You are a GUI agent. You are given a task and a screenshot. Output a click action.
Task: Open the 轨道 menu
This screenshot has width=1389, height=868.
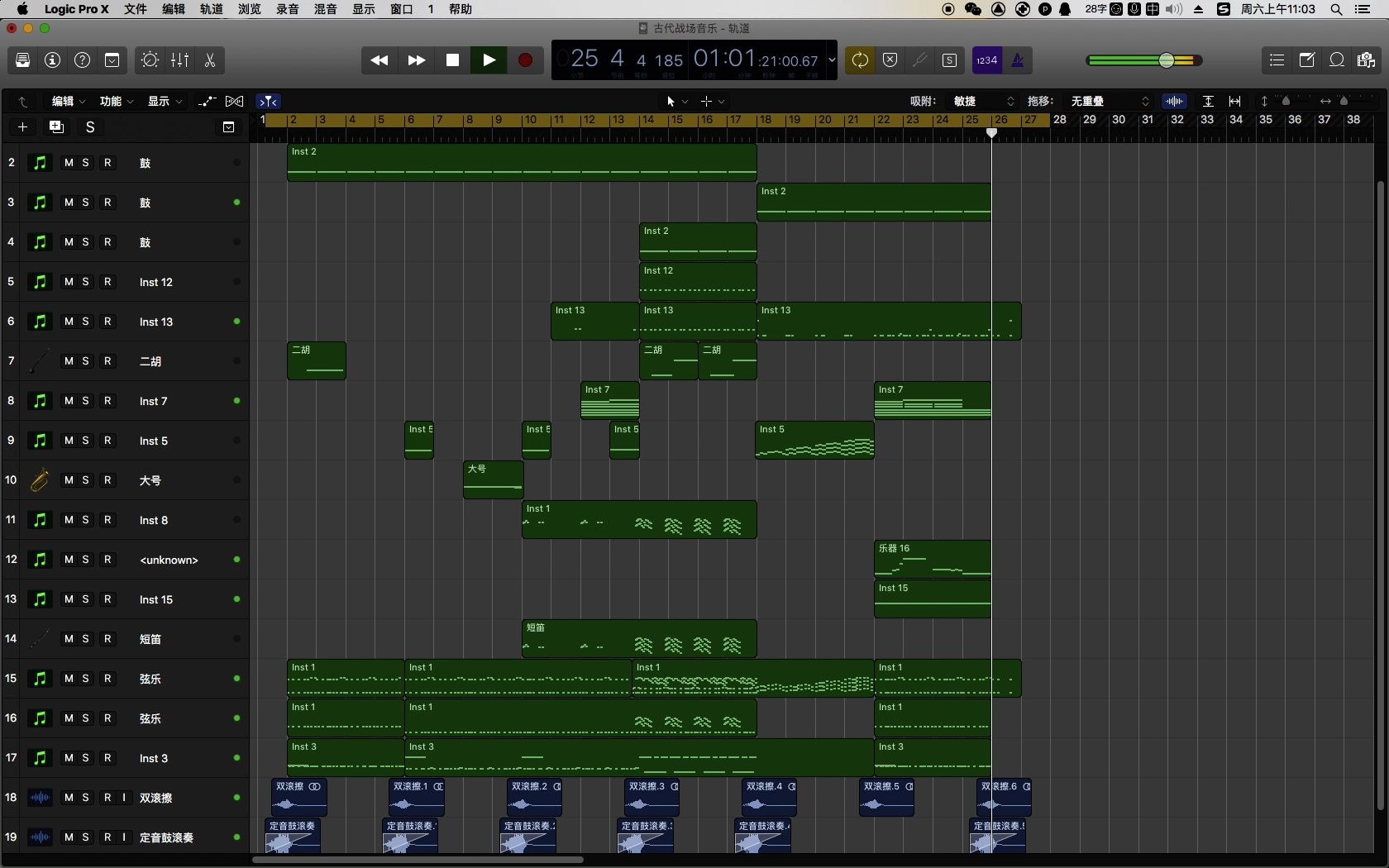click(x=212, y=9)
